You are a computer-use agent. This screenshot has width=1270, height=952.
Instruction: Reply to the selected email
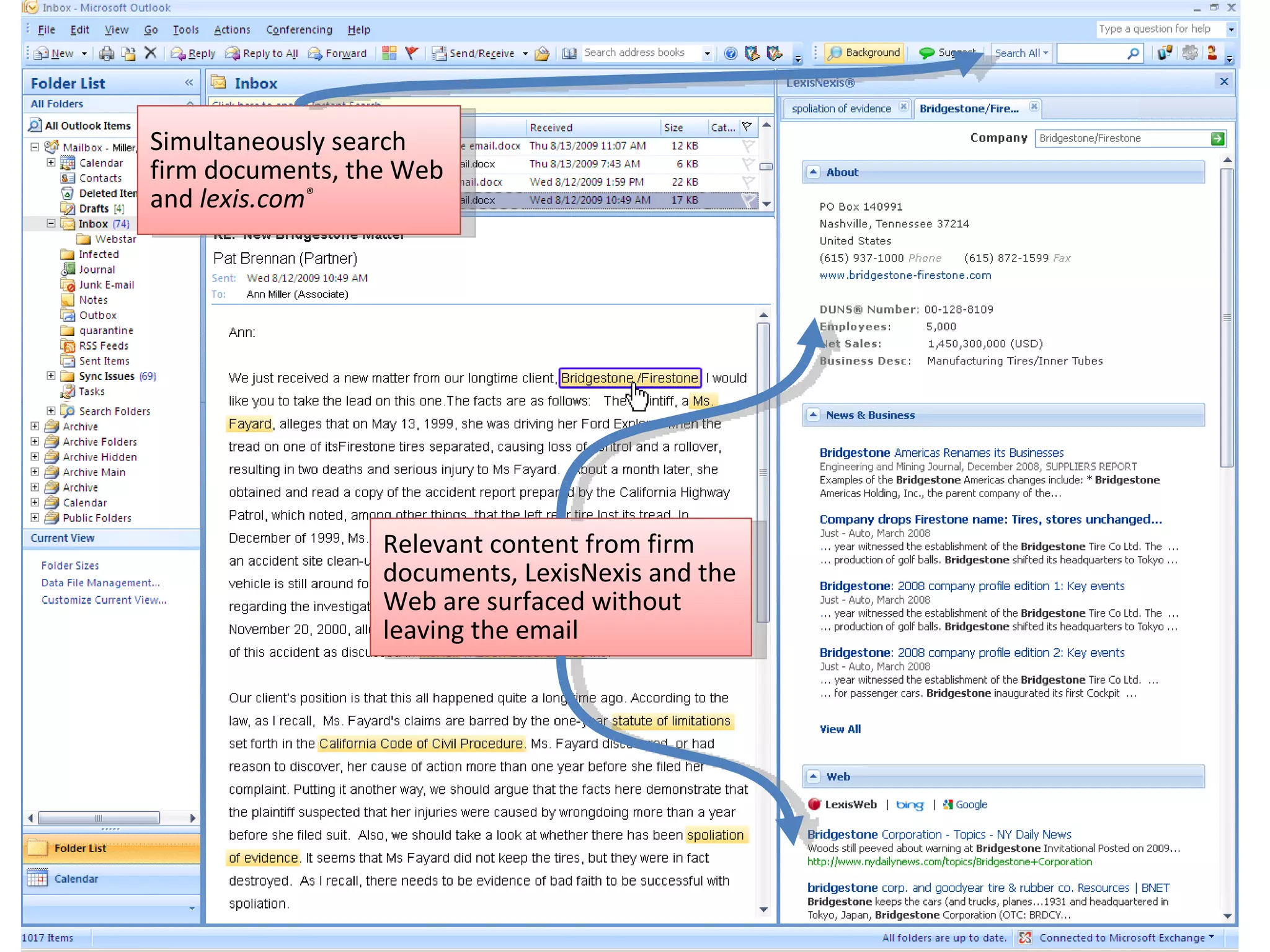(x=193, y=53)
